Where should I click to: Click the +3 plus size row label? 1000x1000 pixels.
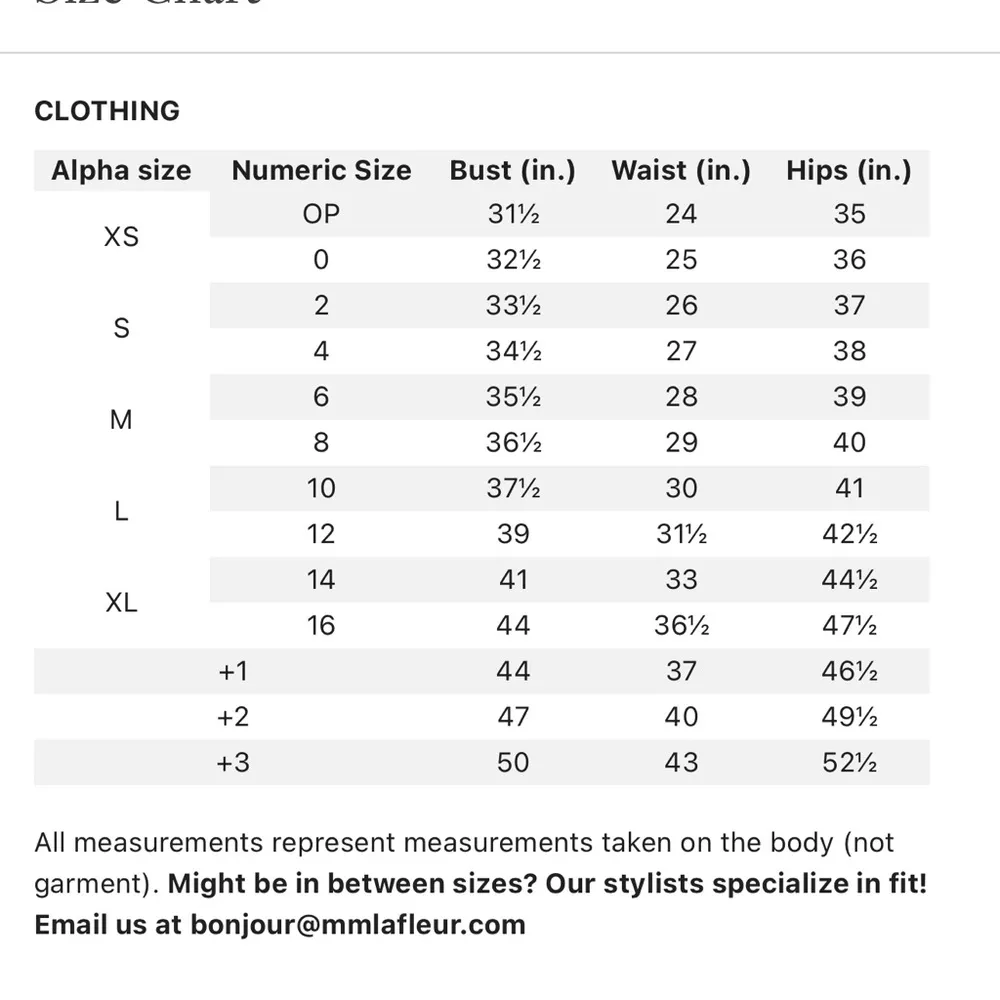[x=233, y=763]
